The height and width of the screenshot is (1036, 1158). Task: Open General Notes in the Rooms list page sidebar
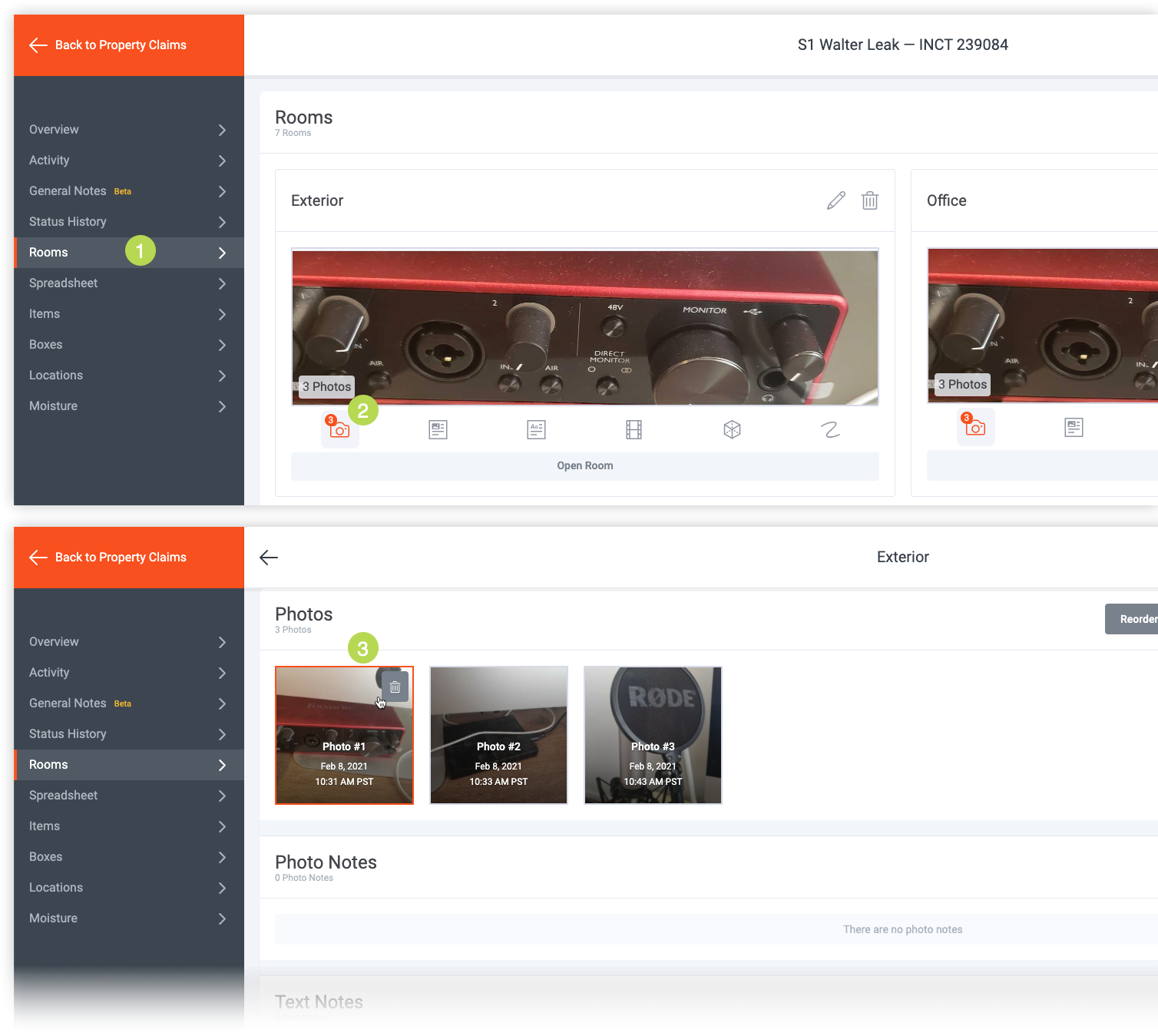pyautogui.click(x=68, y=191)
